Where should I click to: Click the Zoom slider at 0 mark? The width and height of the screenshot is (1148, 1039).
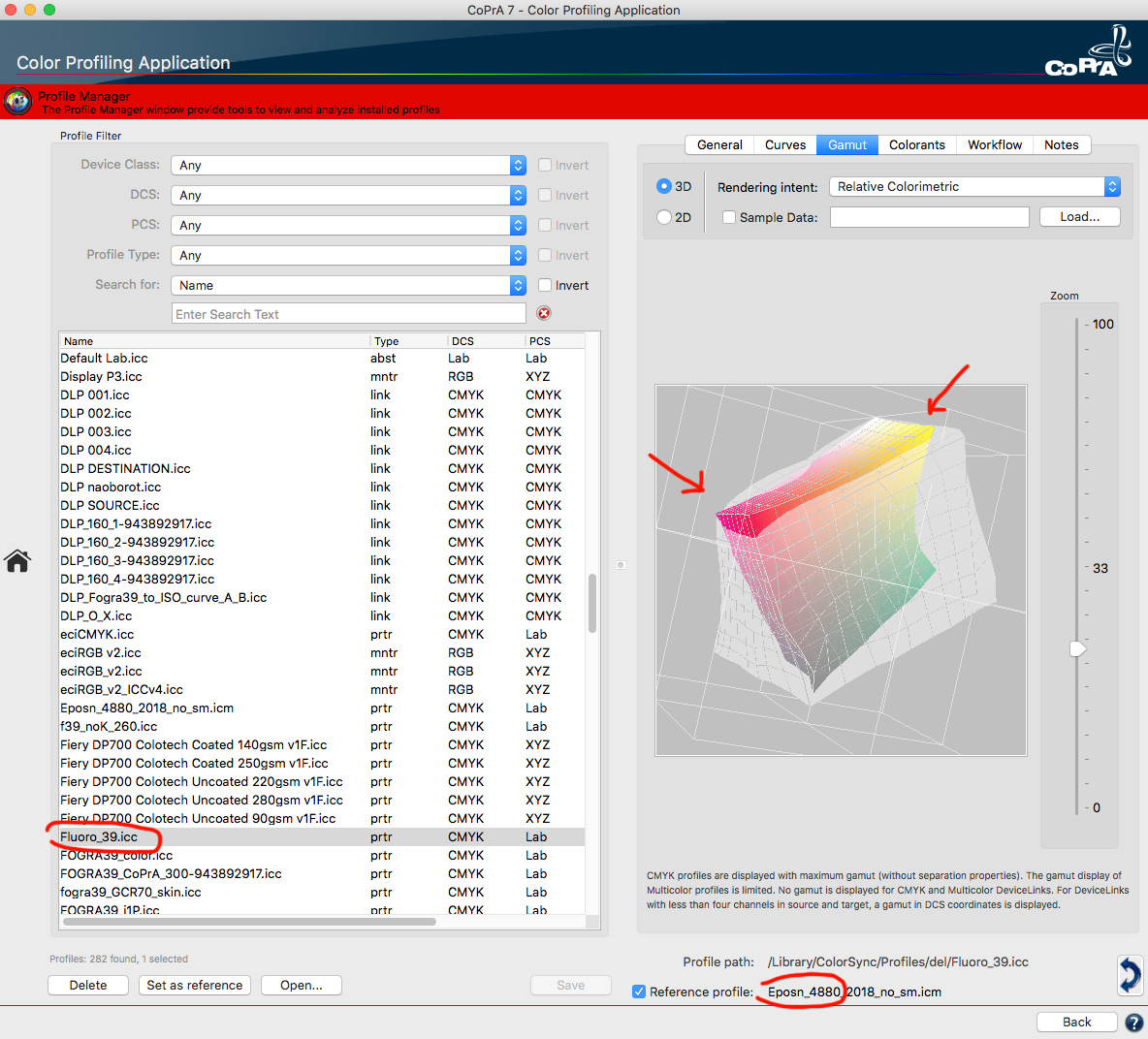(x=1077, y=807)
